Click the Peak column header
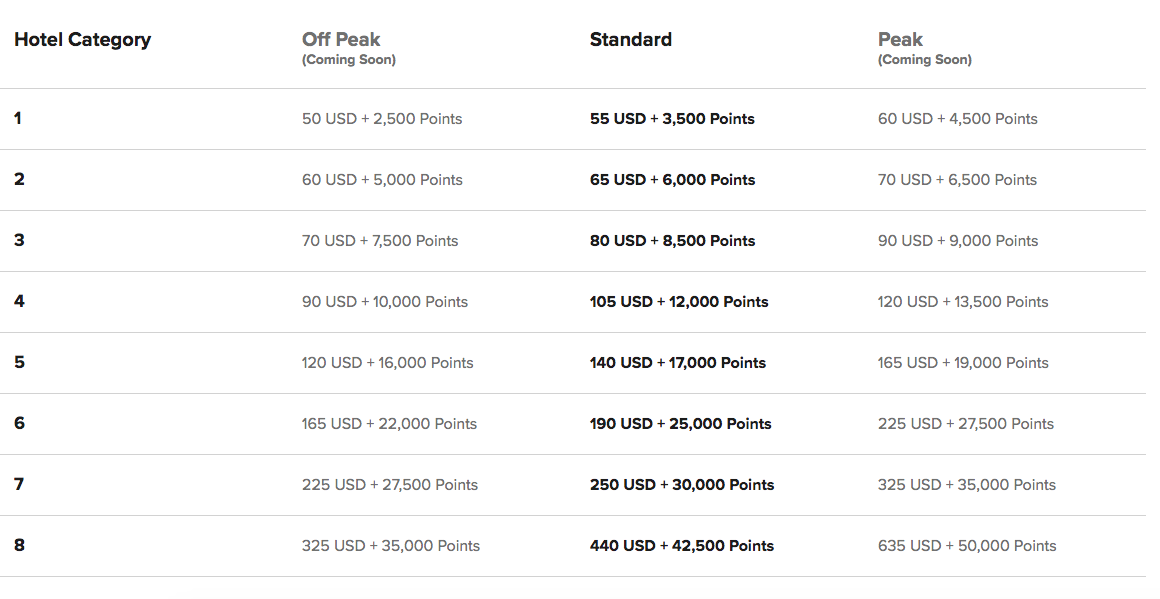This screenshot has height=599, width=1160. tap(900, 40)
